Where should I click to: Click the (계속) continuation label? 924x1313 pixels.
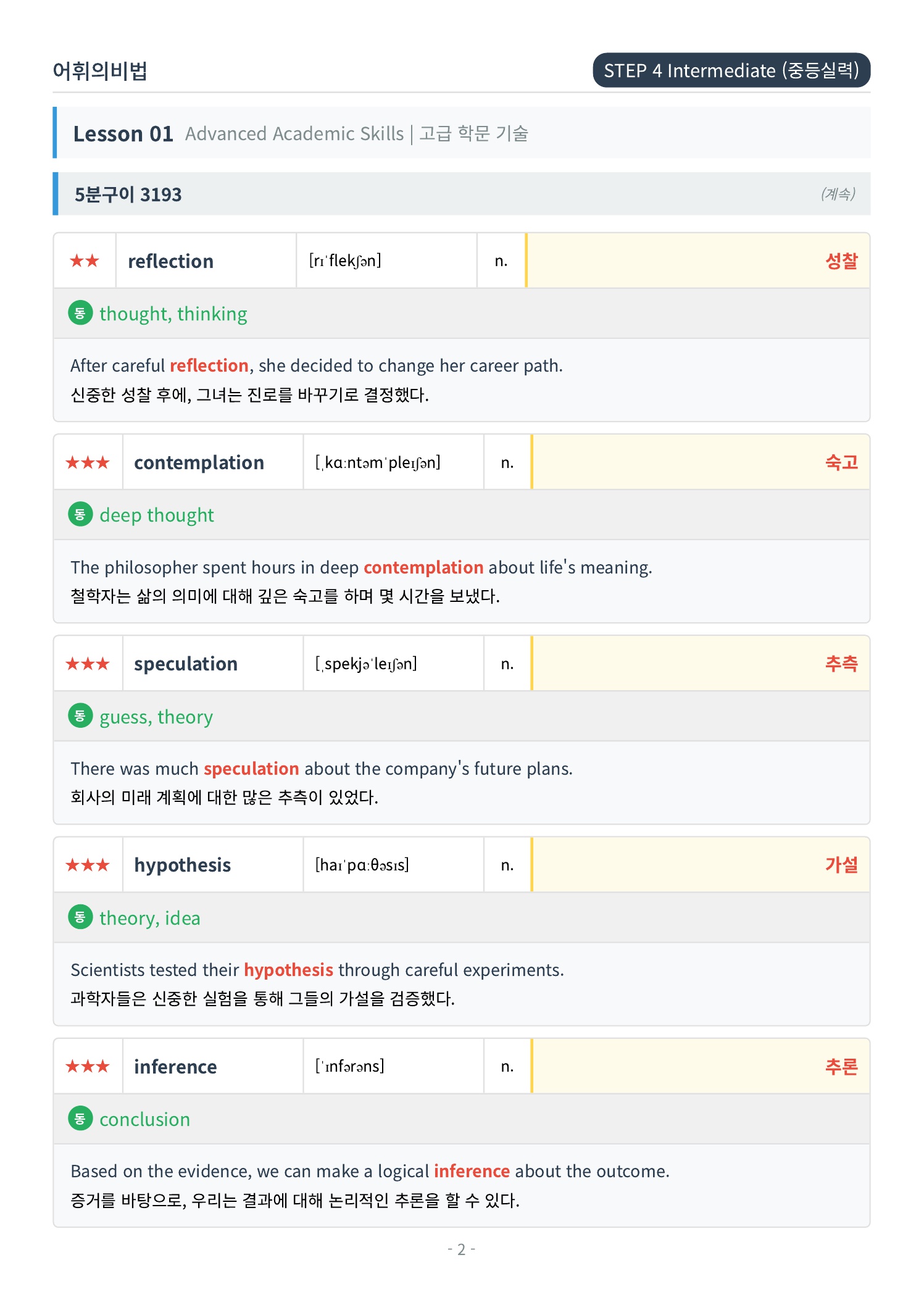(838, 194)
